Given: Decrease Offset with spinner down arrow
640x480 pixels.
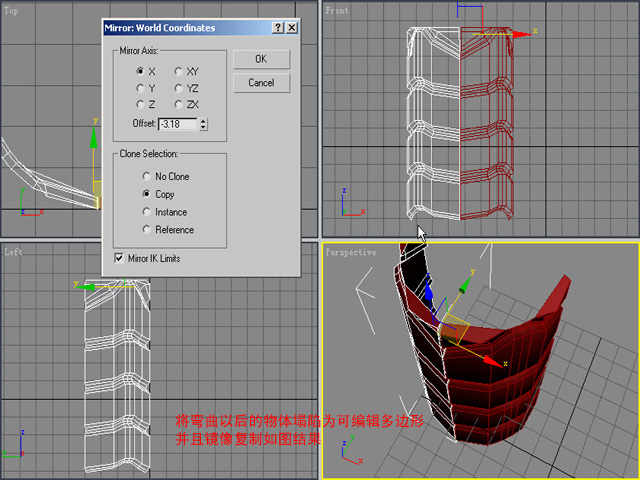Looking at the screenshot, I should 203,127.
